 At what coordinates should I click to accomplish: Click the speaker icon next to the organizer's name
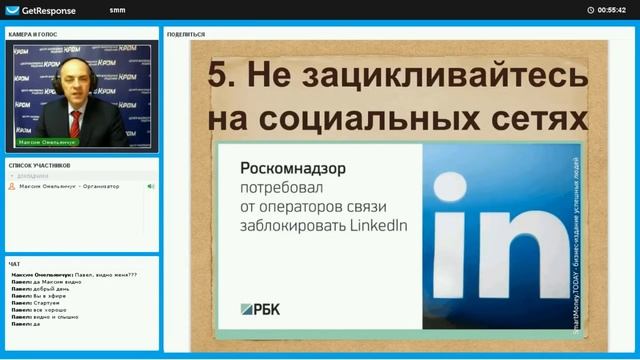coord(151,187)
